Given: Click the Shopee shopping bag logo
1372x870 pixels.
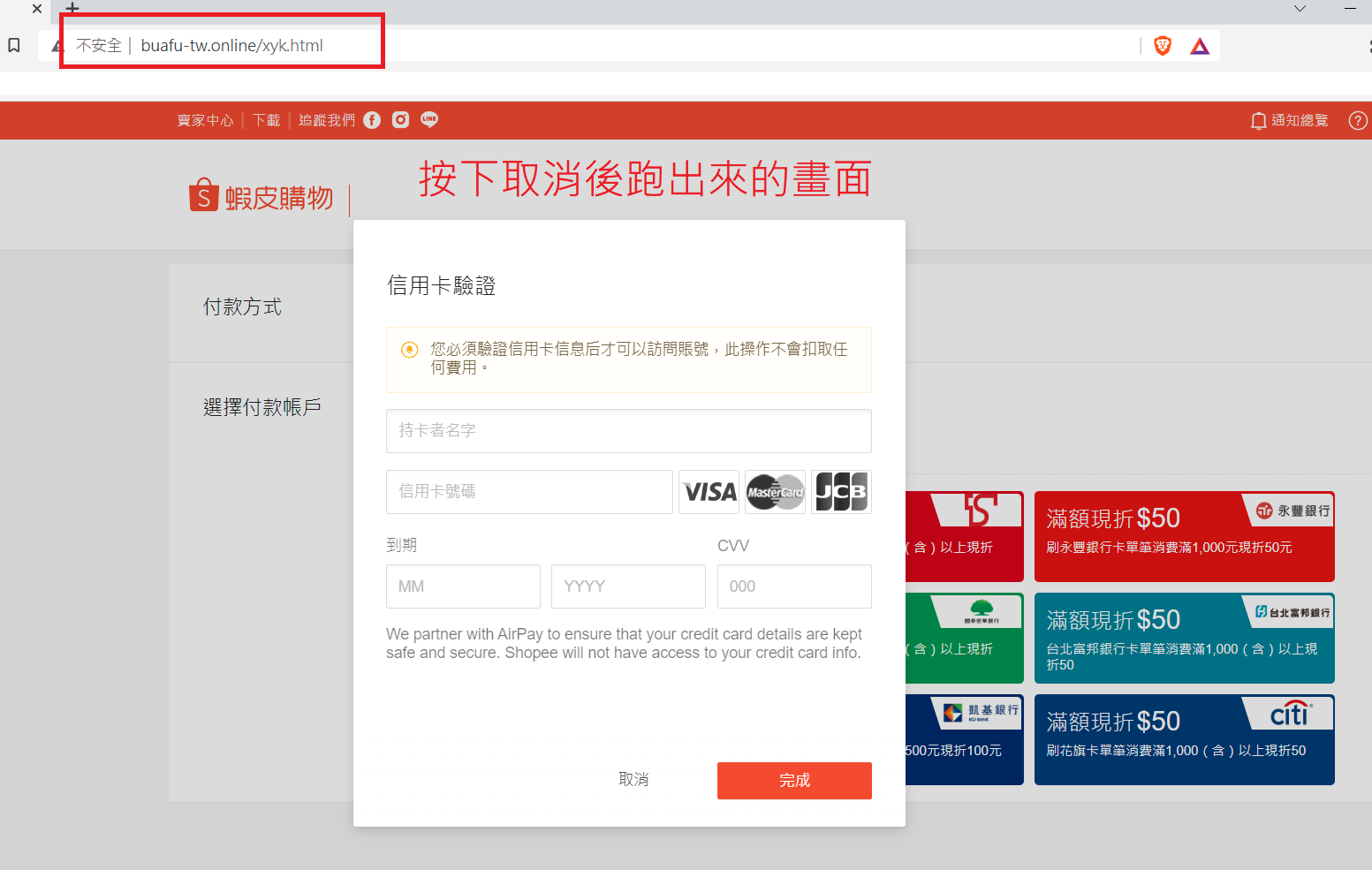Looking at the screenshot, I should pyautogui.click(x=203, y=195).
